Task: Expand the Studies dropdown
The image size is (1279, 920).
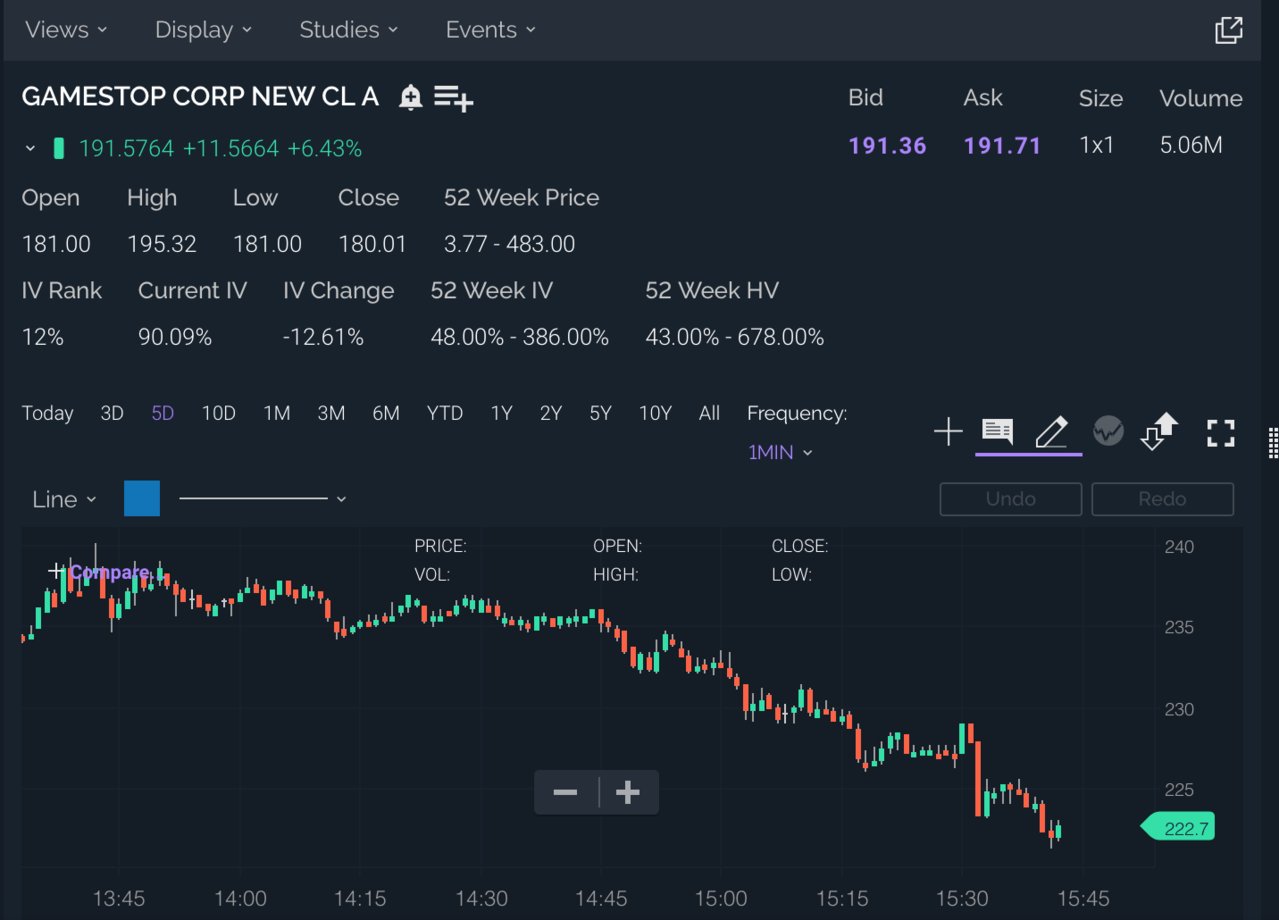Action: tap(349, 30)
